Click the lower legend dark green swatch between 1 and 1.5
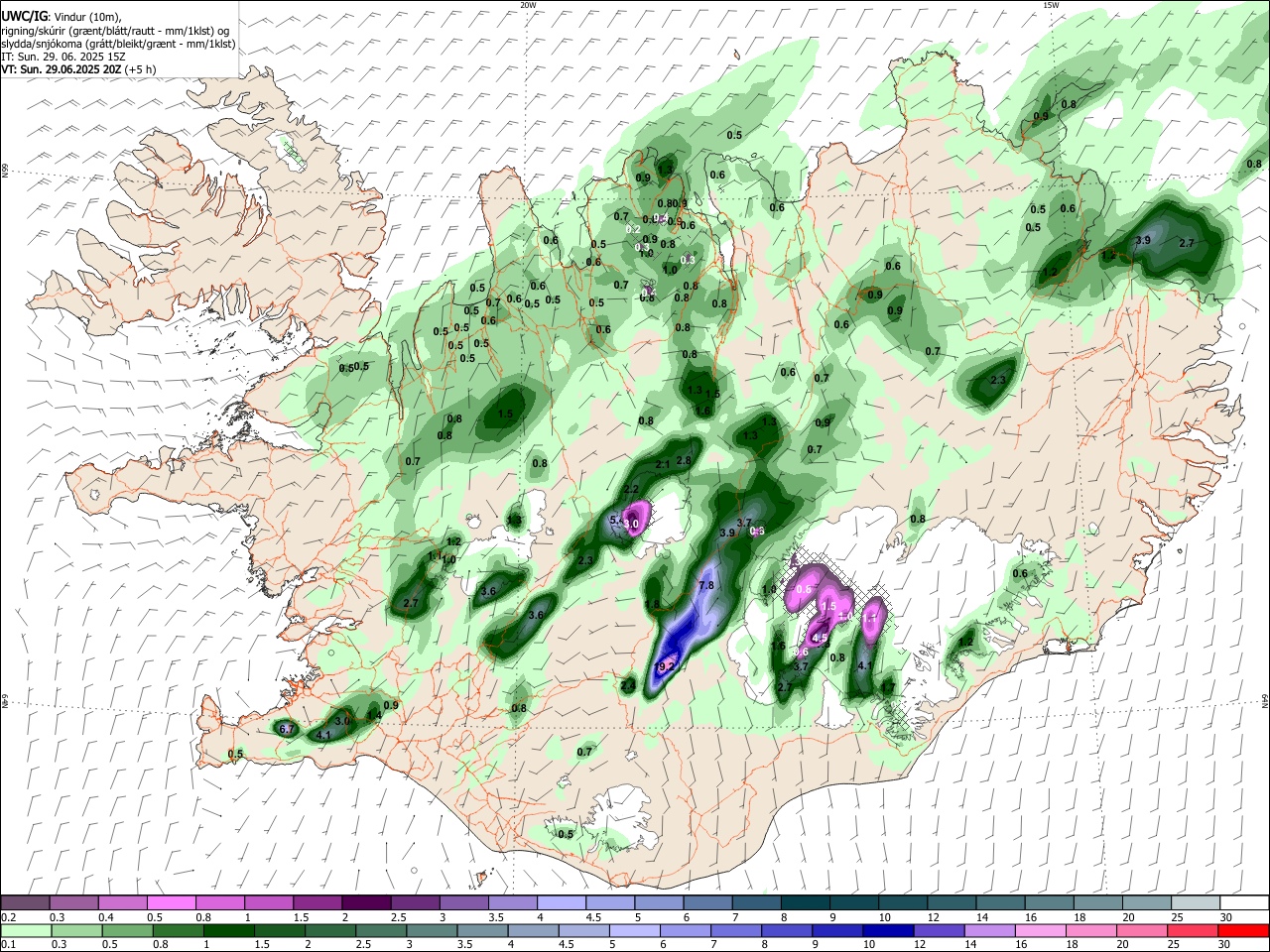Screen dimensions: 1270x952 [x=228, y=930]
